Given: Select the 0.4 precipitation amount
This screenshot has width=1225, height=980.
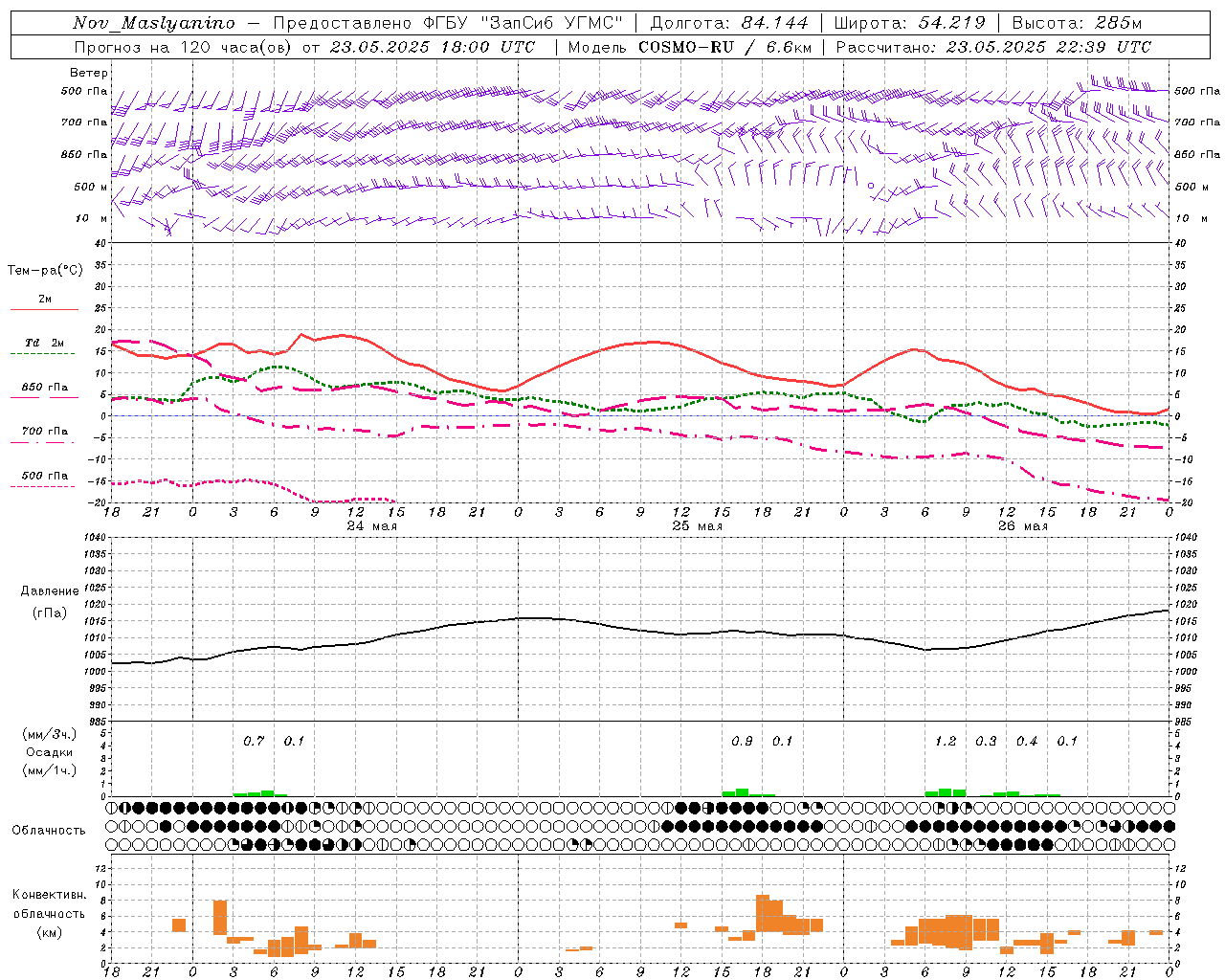Looking at the screenshot, I should (x=1027, y=741).
